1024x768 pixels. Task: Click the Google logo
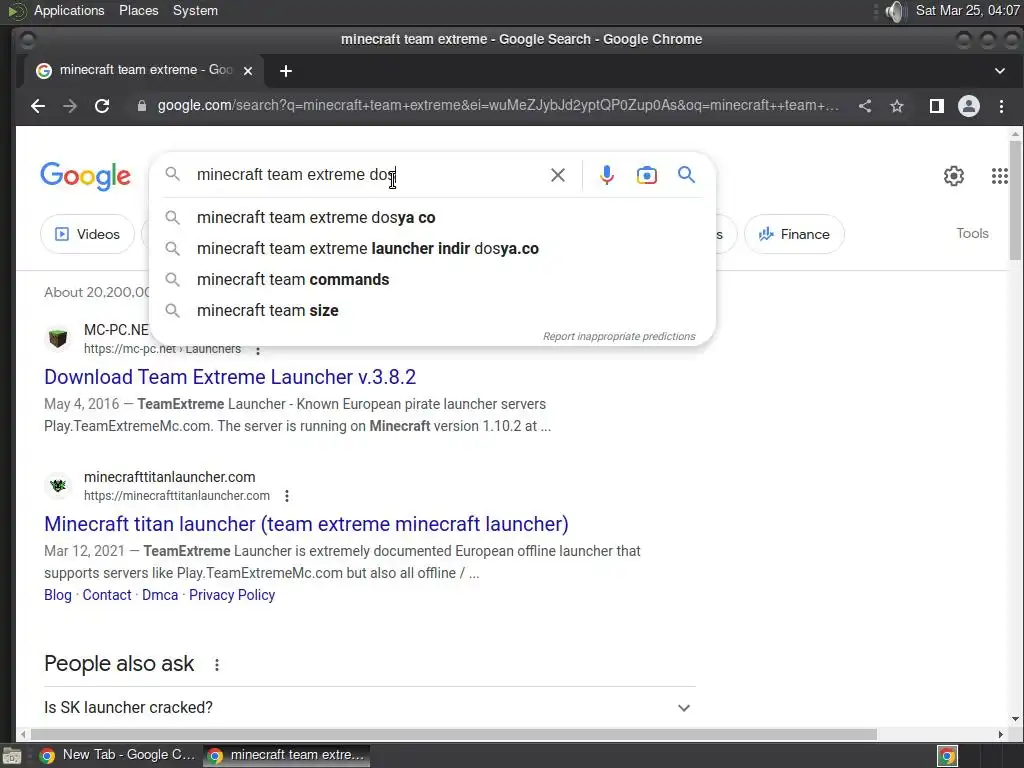(x=86, y=176)
